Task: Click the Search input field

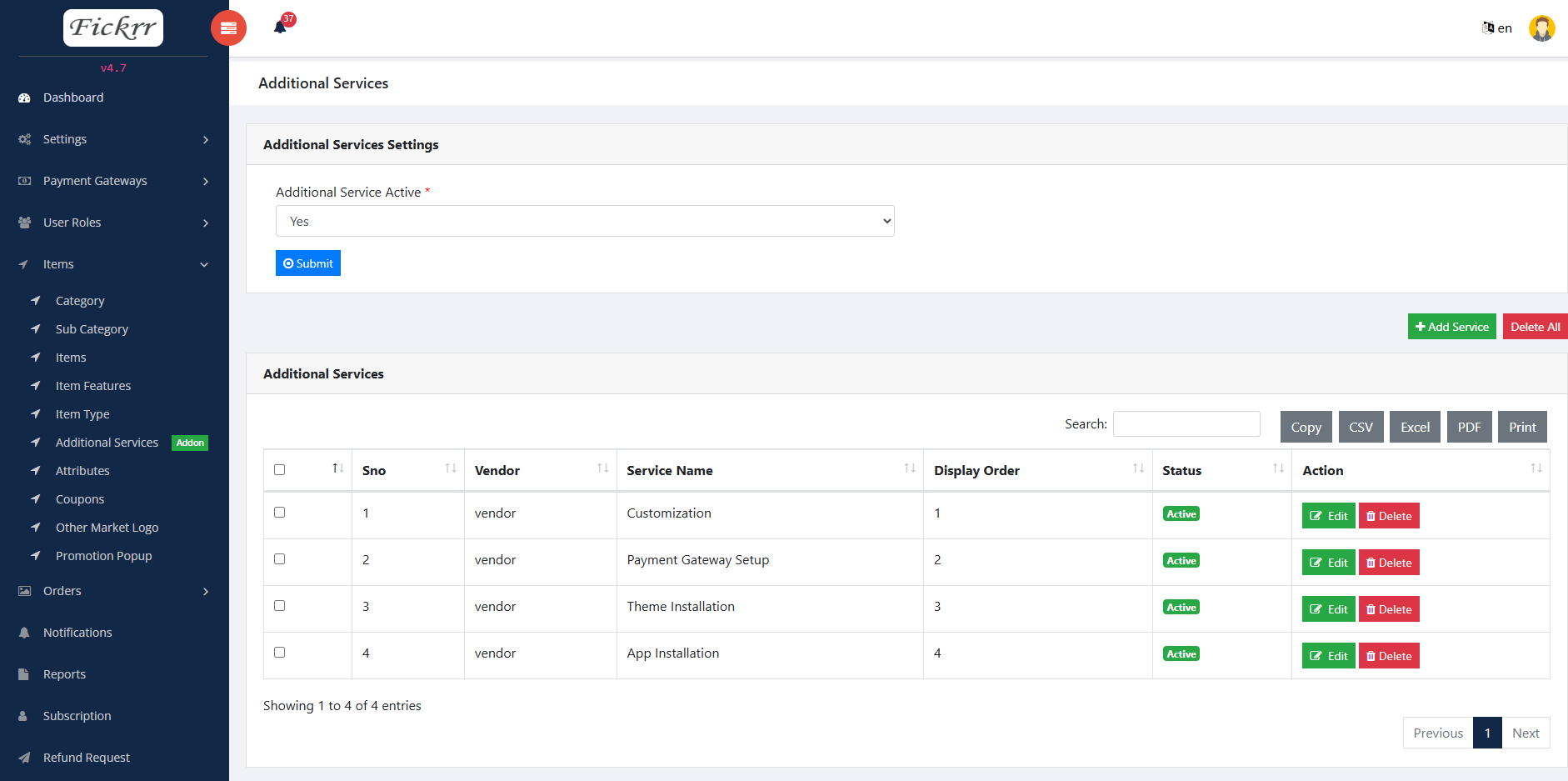Action: pyautogui.click(x=1186, y=423)
